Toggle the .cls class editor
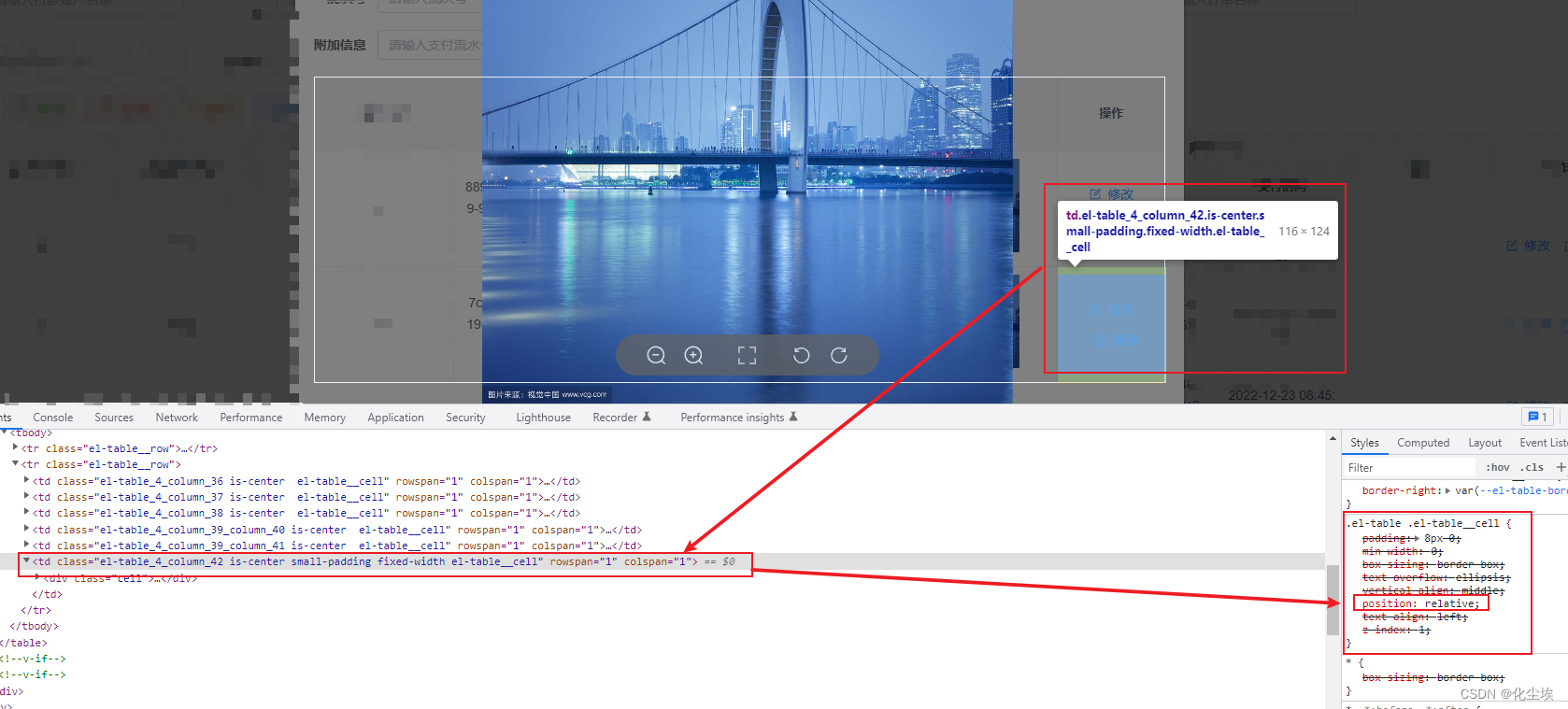Image resolution: width=1568 pixels, height=709 pixels. (1532, 467)
